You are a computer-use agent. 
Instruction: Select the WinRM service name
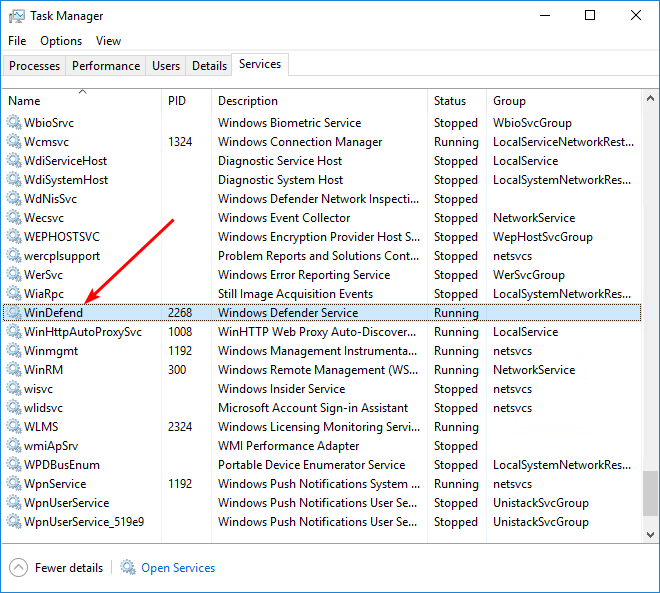43,370
